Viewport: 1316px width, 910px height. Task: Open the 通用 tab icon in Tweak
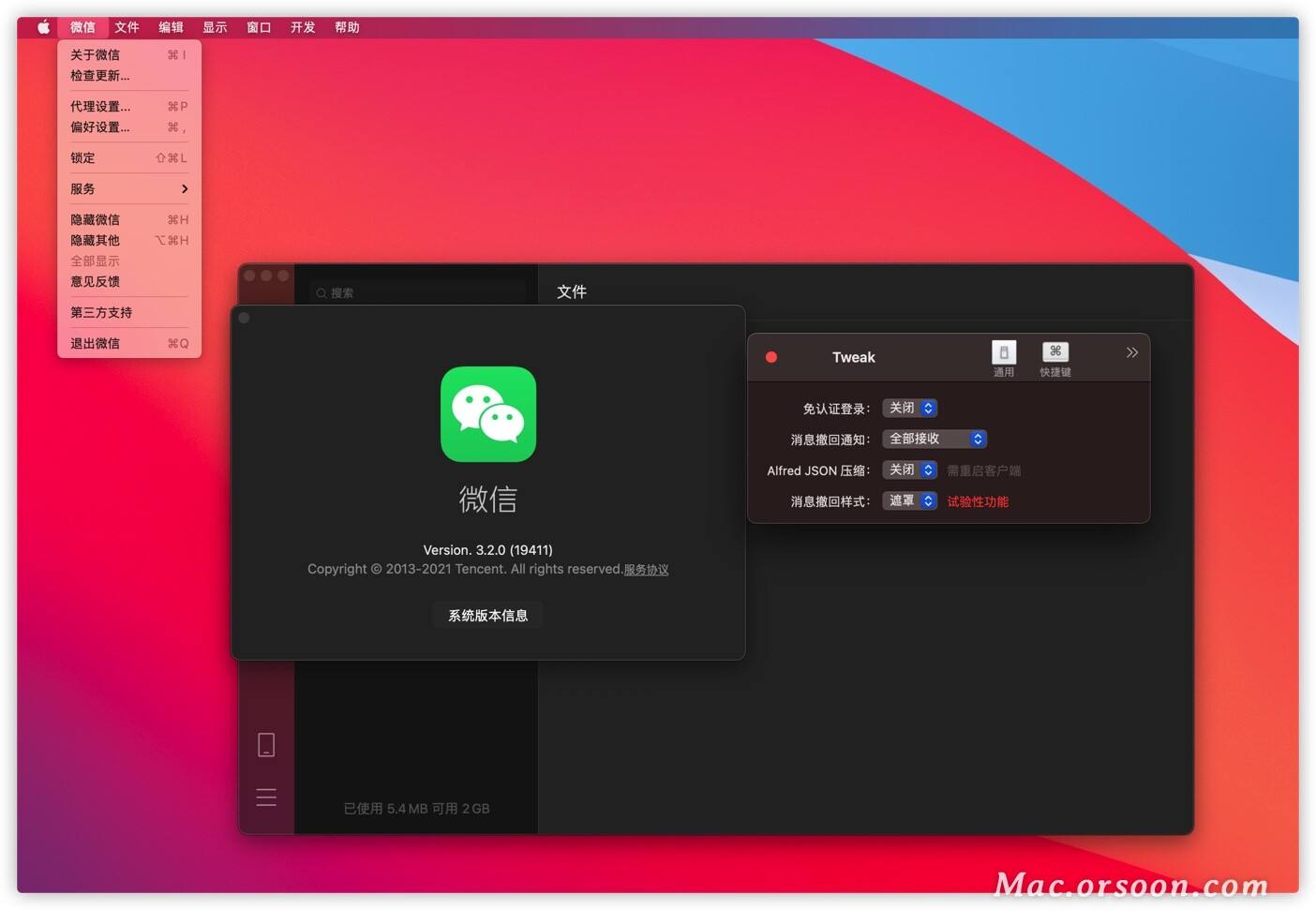[1004, 359]
